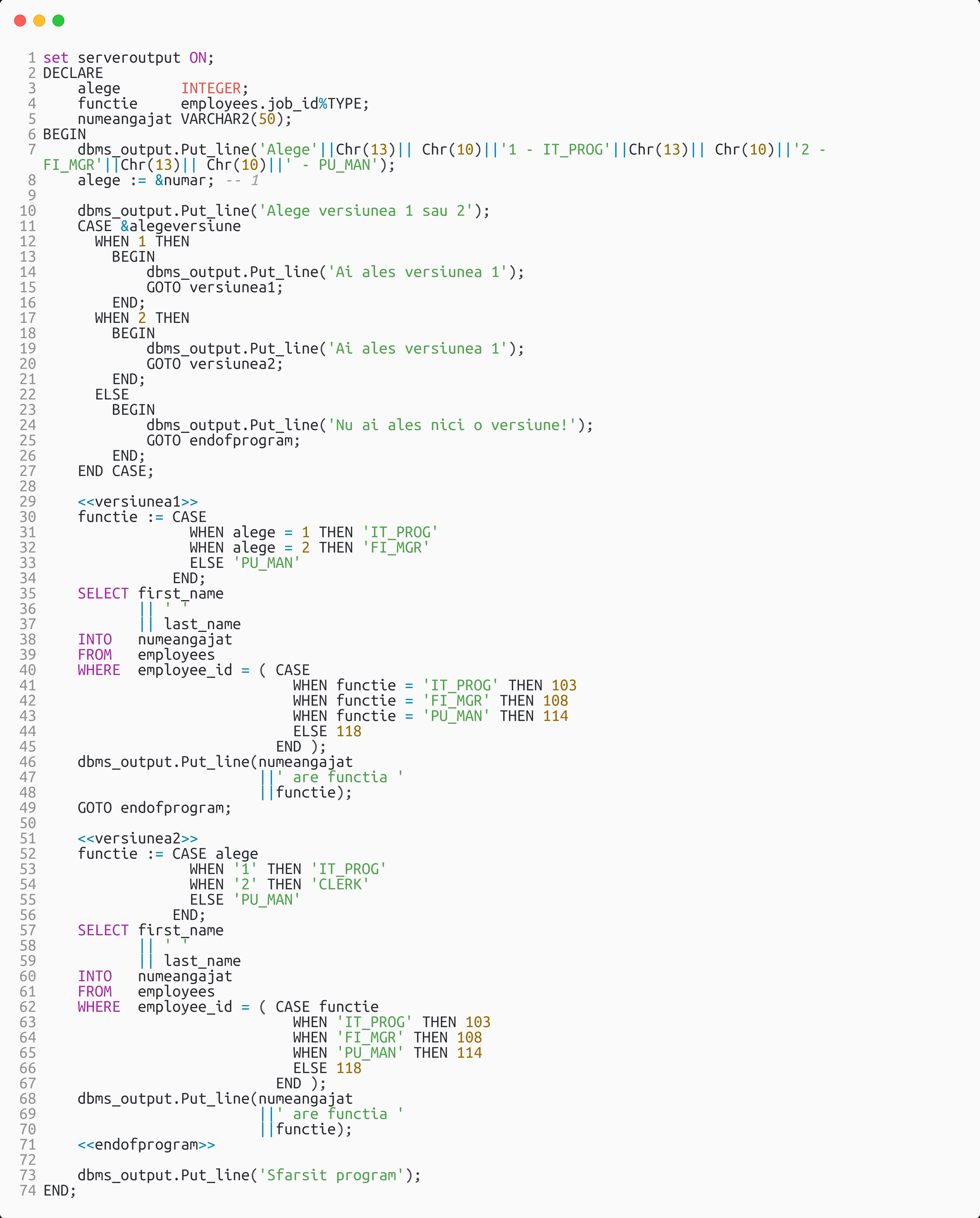Click the red close window button
The height and width of the screenshot is (1218, 980).
[x=20, y=21]
